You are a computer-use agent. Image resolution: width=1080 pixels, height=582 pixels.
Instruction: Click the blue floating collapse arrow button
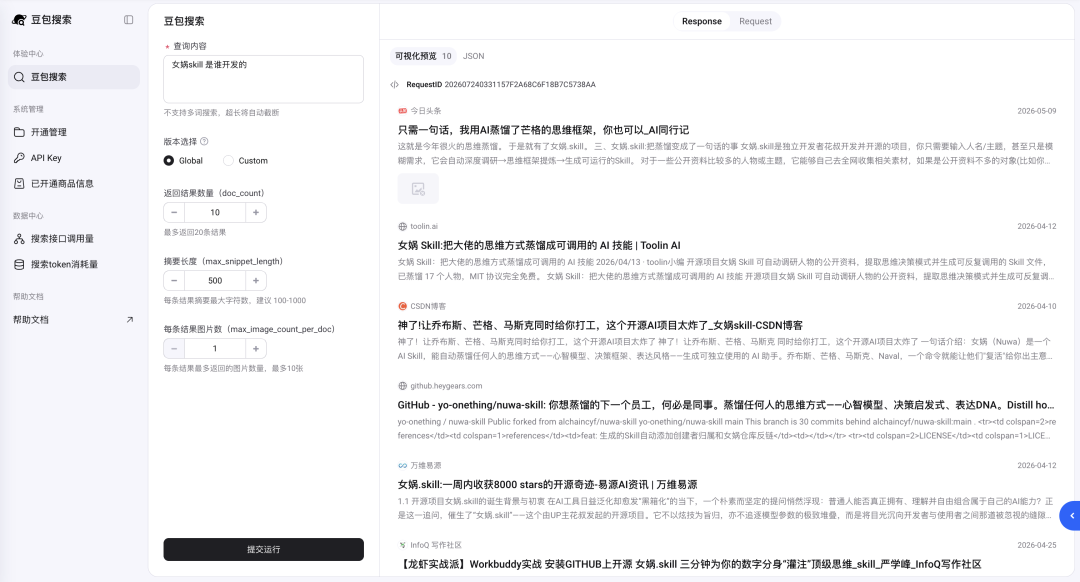[1070, 516]
